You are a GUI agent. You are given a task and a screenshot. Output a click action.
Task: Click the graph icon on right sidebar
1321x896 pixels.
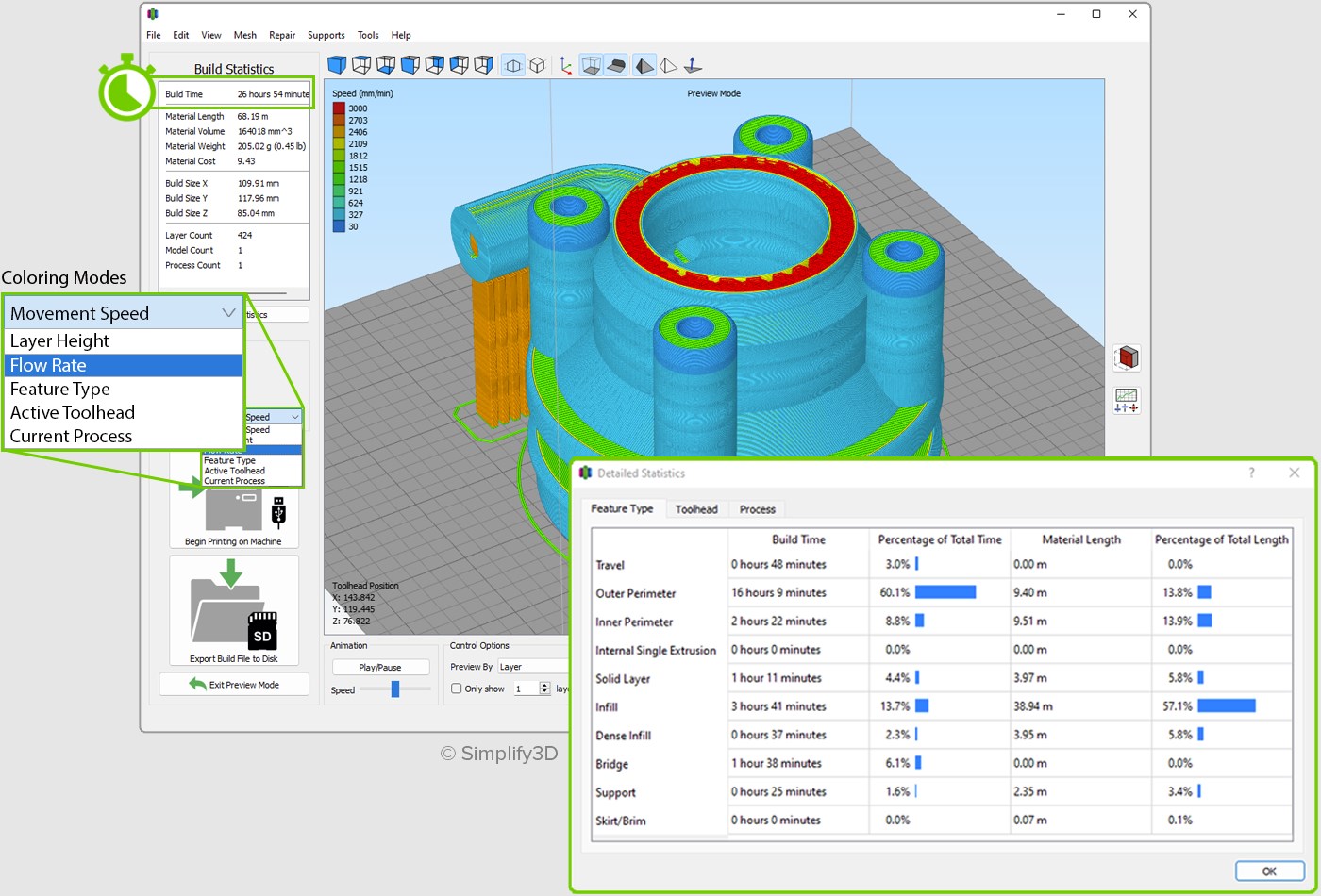coord(1127,400)
